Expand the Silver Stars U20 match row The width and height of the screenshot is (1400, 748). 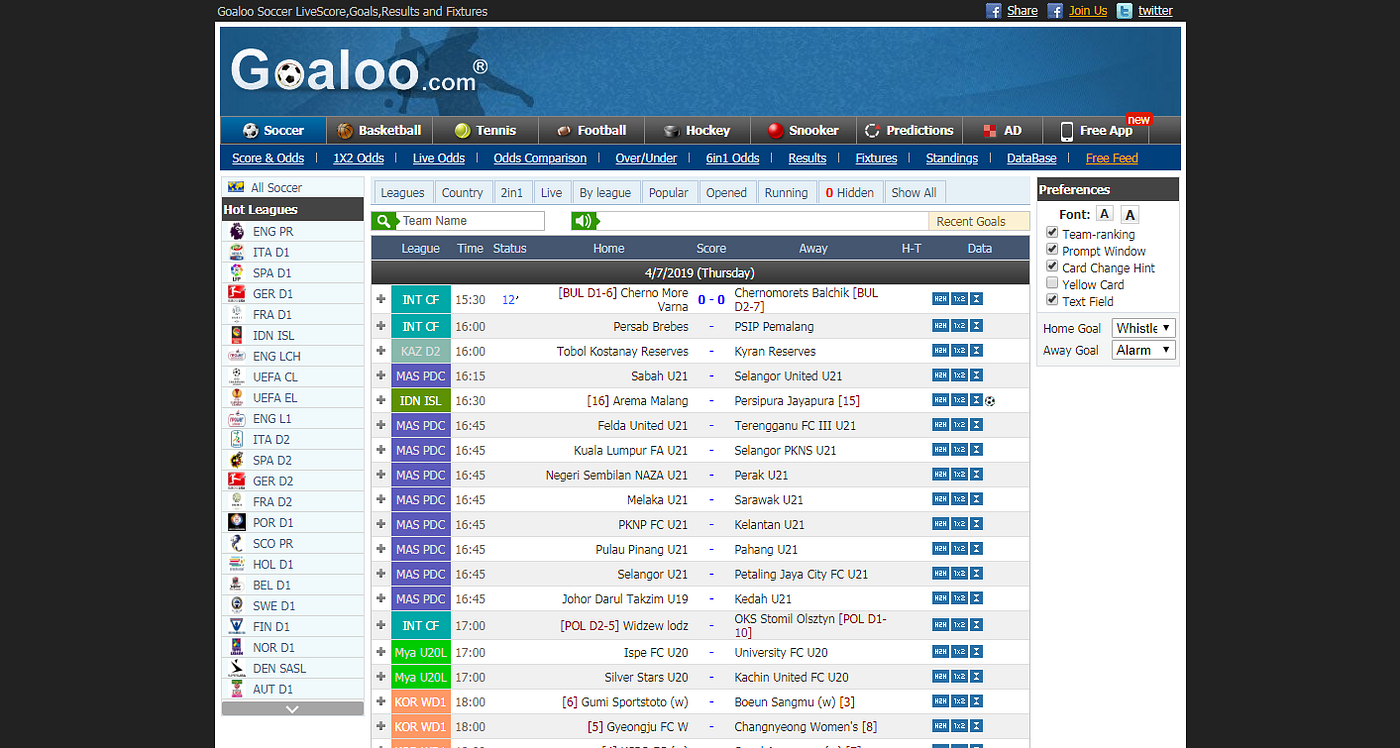point(381,678)
